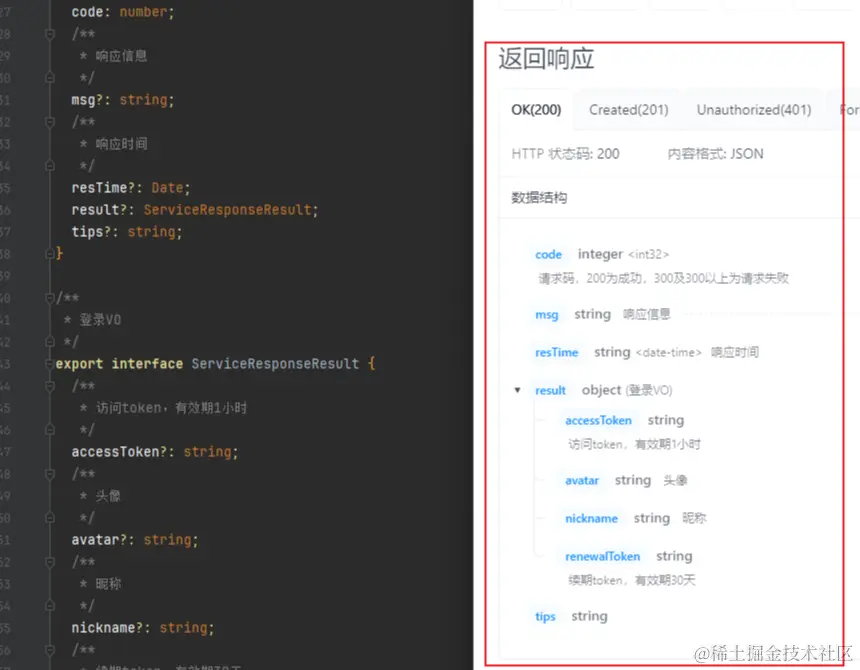Click 'ServiceResponseResult' type on result line

pos(228,210)
